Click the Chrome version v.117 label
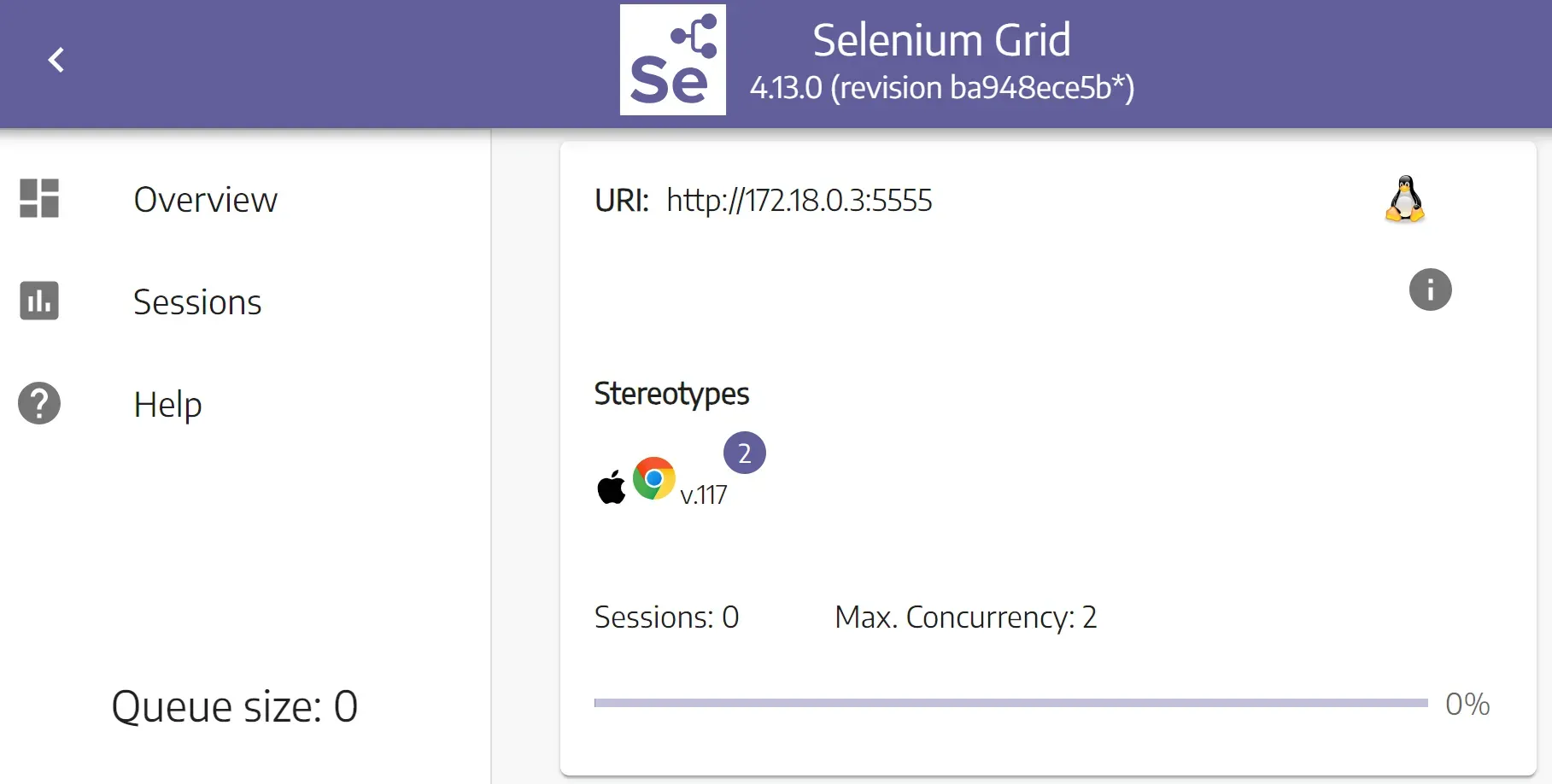The width and height of the screenshot is (1552, 784). click(x=704, y=494)
